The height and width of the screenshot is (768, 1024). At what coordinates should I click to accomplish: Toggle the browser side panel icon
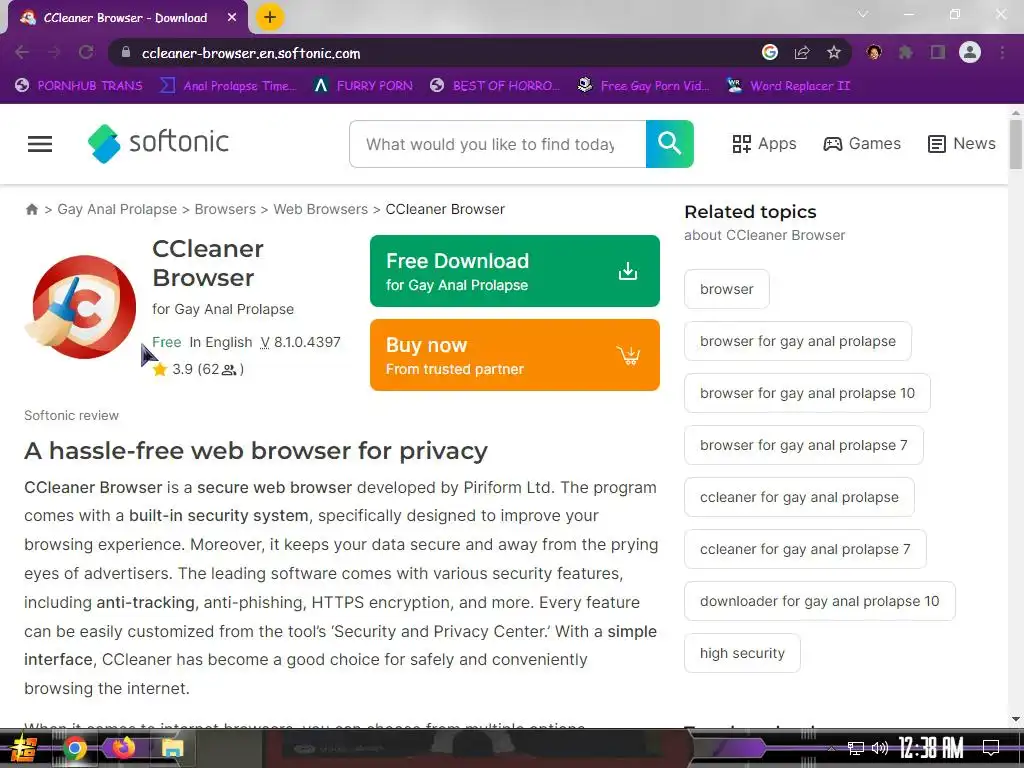tap(938, 52)
